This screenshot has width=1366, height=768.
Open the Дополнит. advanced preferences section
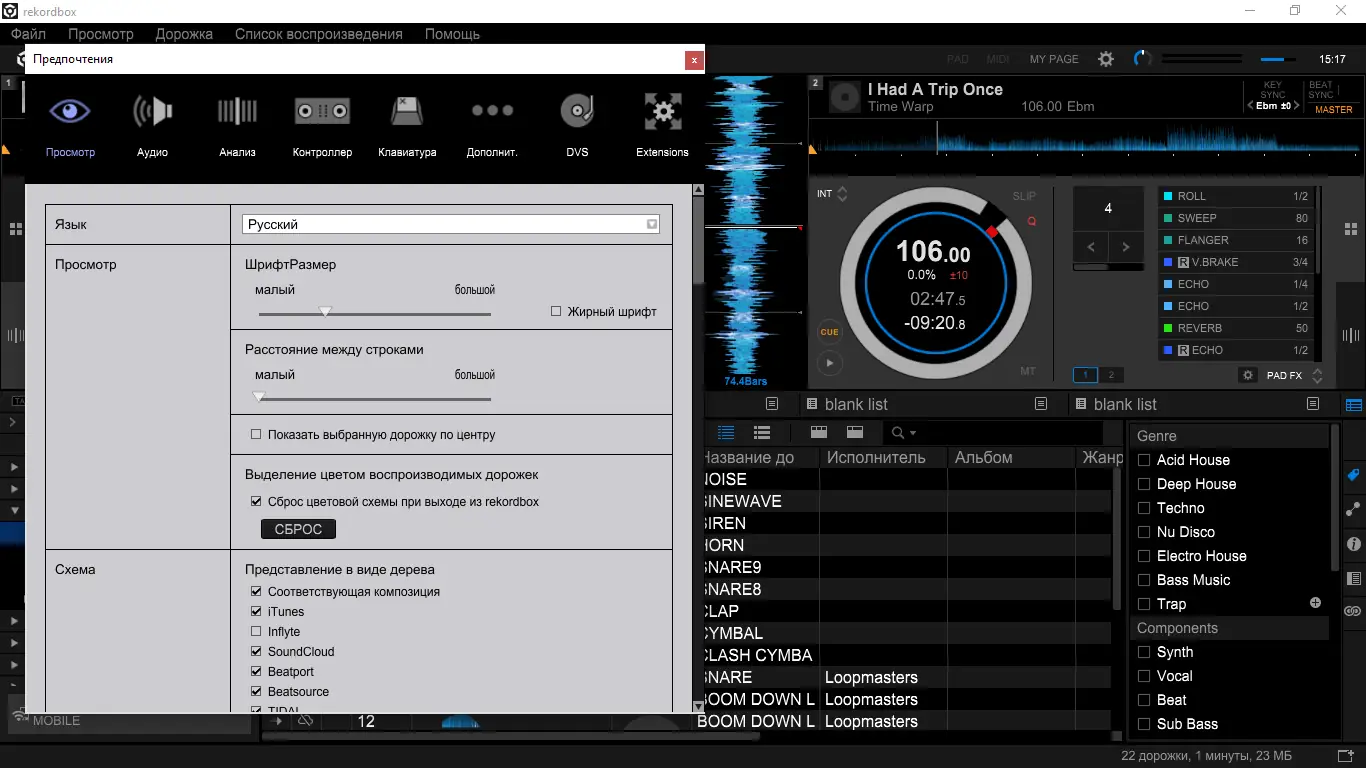point(492,124)
